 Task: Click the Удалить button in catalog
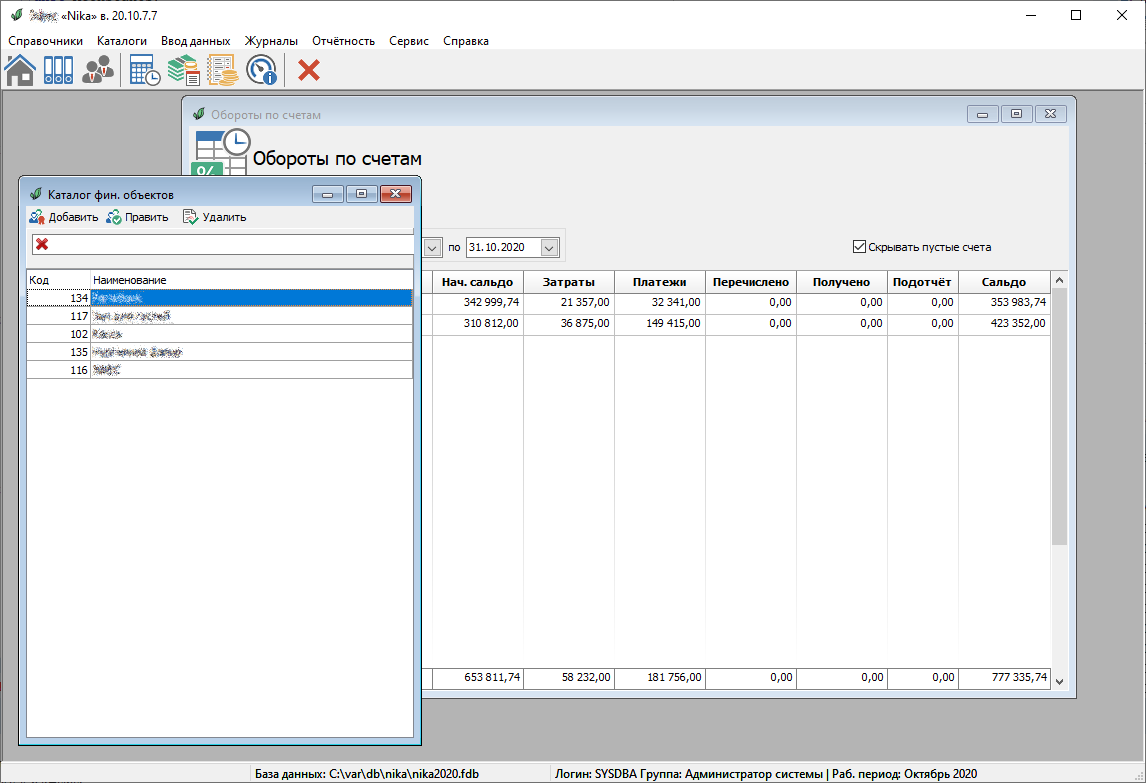pos(215,217)
